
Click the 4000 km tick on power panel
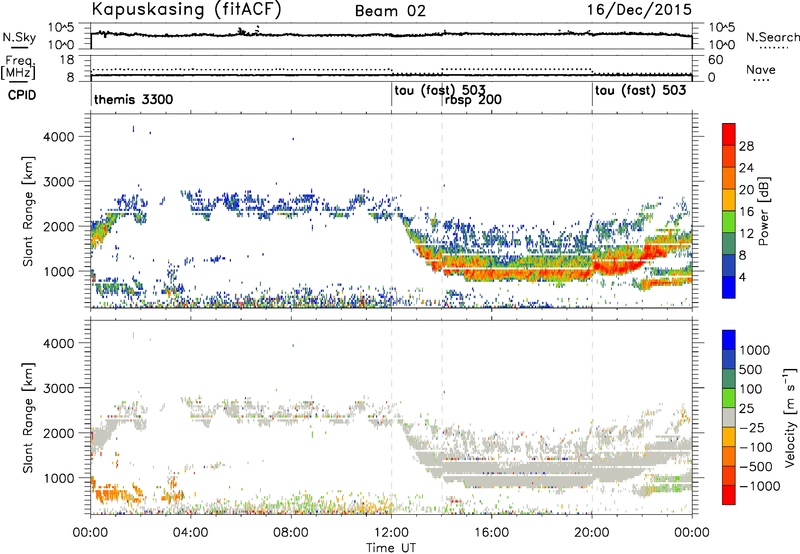tap(58, 137)
